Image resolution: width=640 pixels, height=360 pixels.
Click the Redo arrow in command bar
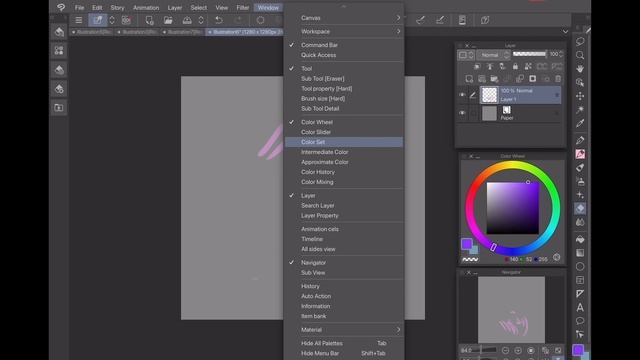239,20
